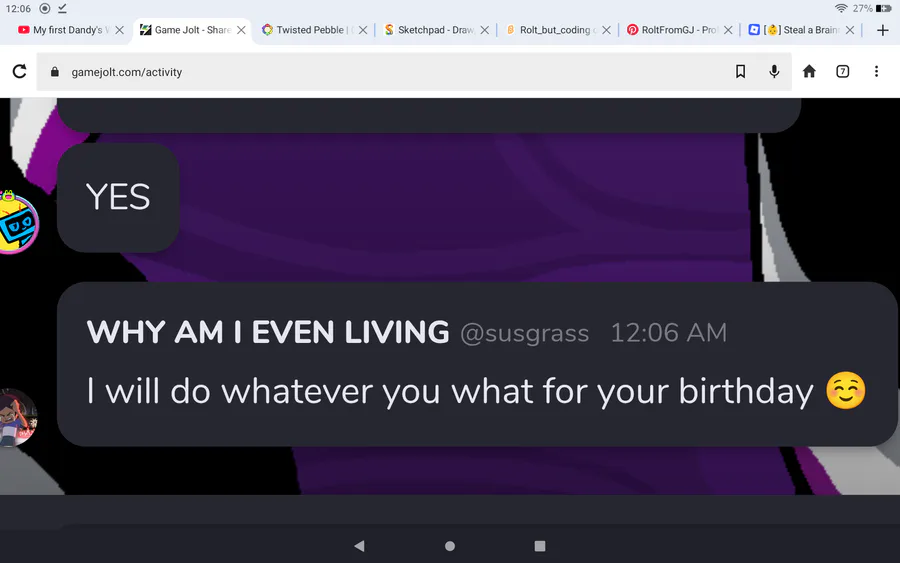Switch to Twisted Pebble tab
Viewport: 900px width, 563px height.
(307, 30)
